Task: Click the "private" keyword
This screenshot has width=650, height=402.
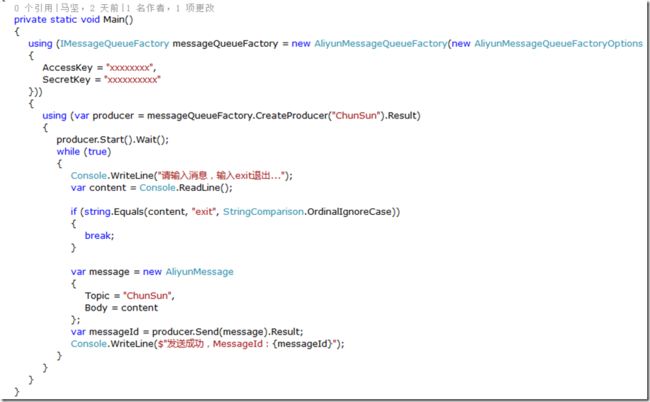Action: [30, 19]
